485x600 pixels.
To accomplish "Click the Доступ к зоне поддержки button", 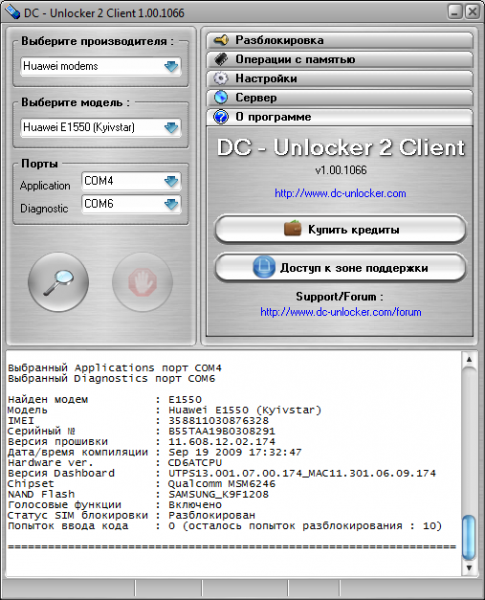I will pyautogui.click(x=340, y=267).
